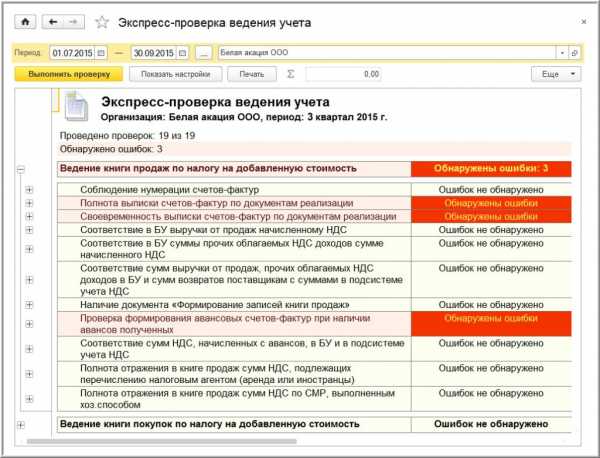Open the Еще menu
600x458 pixels.
tap(555, 74)
